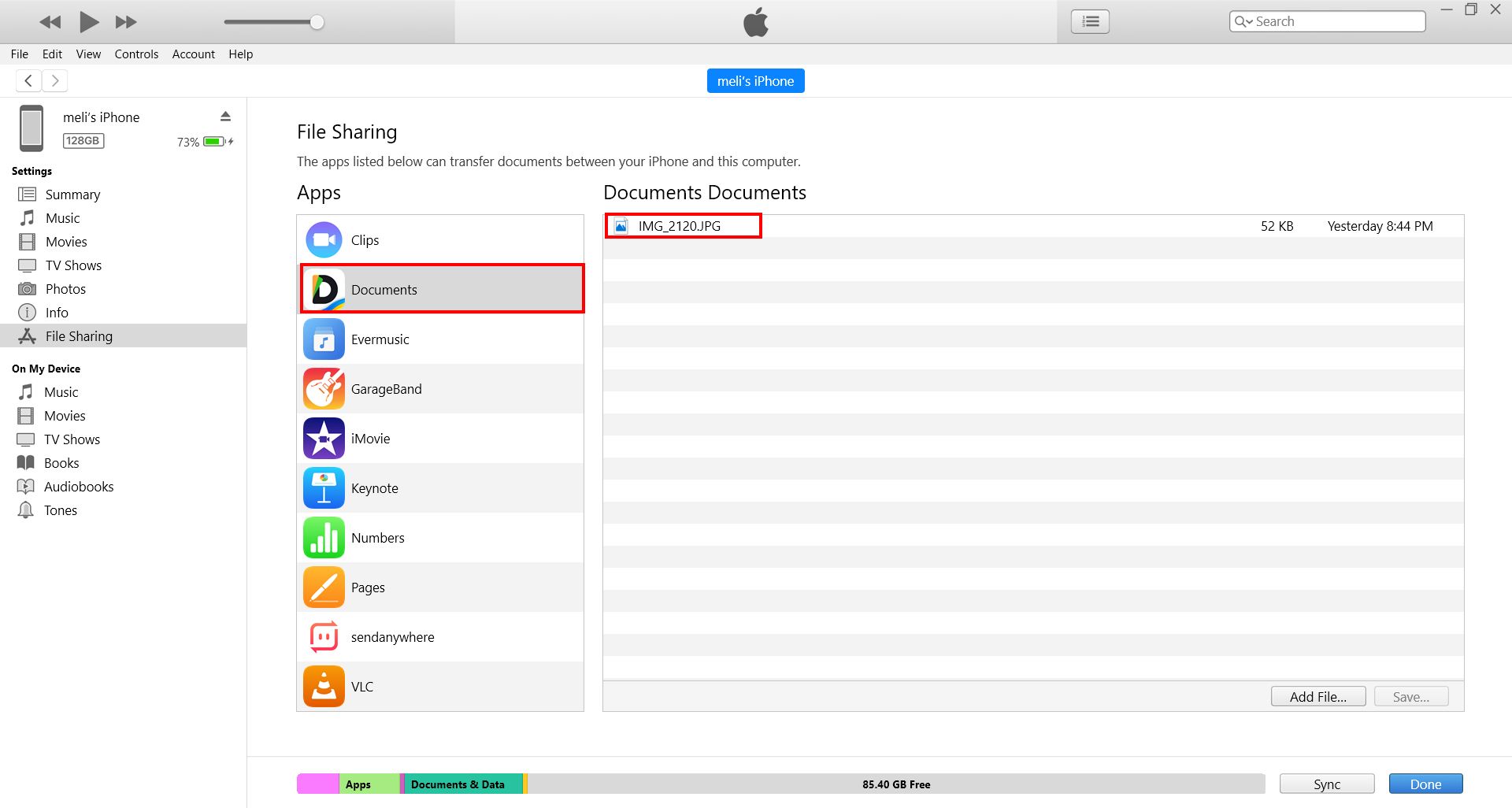Screen dimensions: 1512x808
Task: Click the play button
Action: pos(89,22)
